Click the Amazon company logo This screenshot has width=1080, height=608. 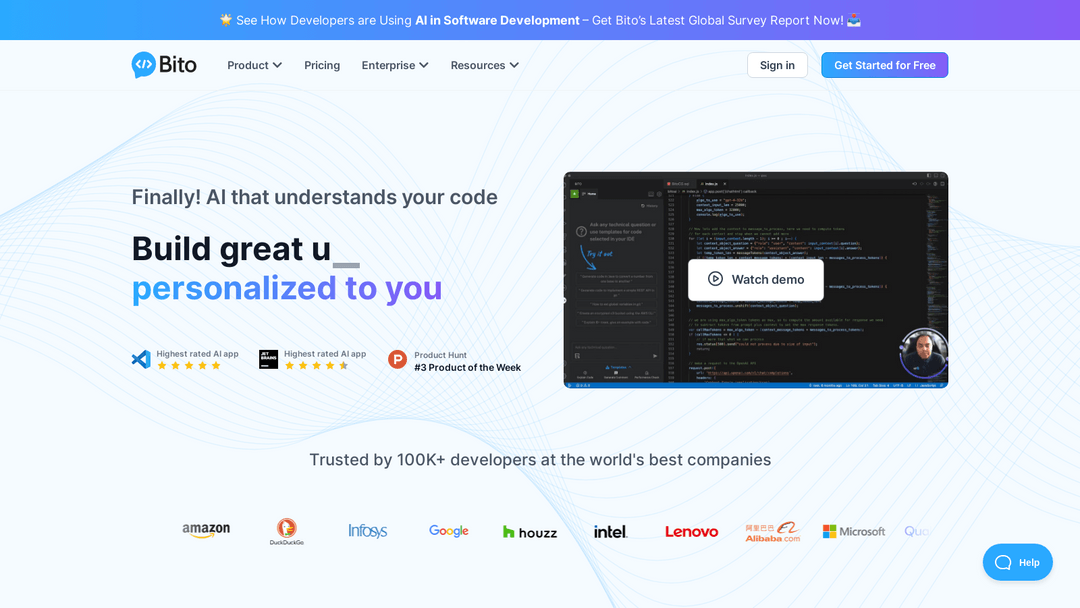(x=206, y=531)
